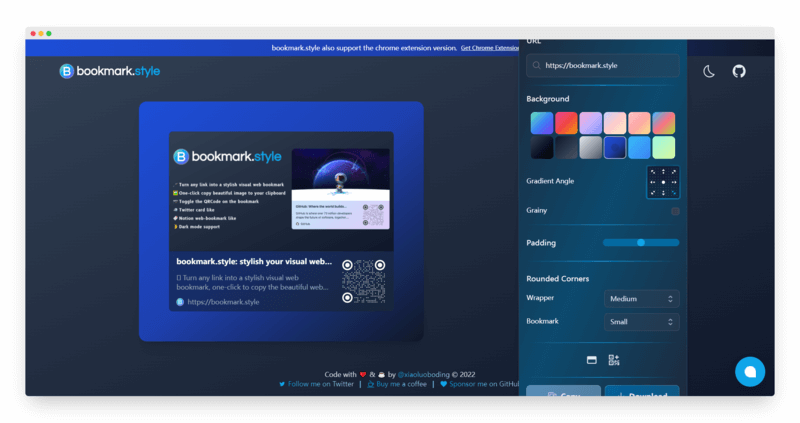Switch to the card layout icon
The height and width of the screenshot is (423, 800).
591,360
